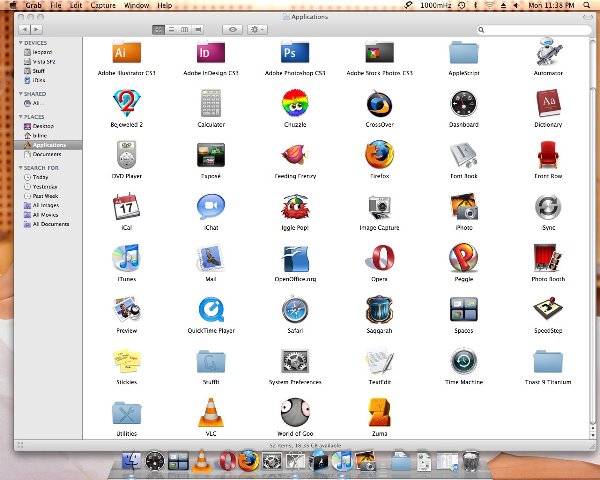Switch to list view mode
This screenshot has height=480, width=600.
click(171, 29)
